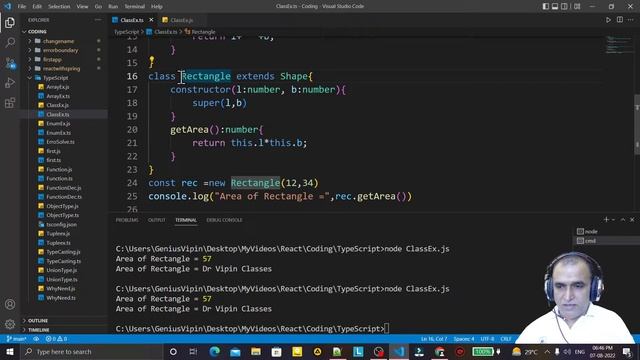The height and width of the screenshot is (360, 640).
Task: Open Microsoft Edge from the taskbar
Action: coord(214,351)
